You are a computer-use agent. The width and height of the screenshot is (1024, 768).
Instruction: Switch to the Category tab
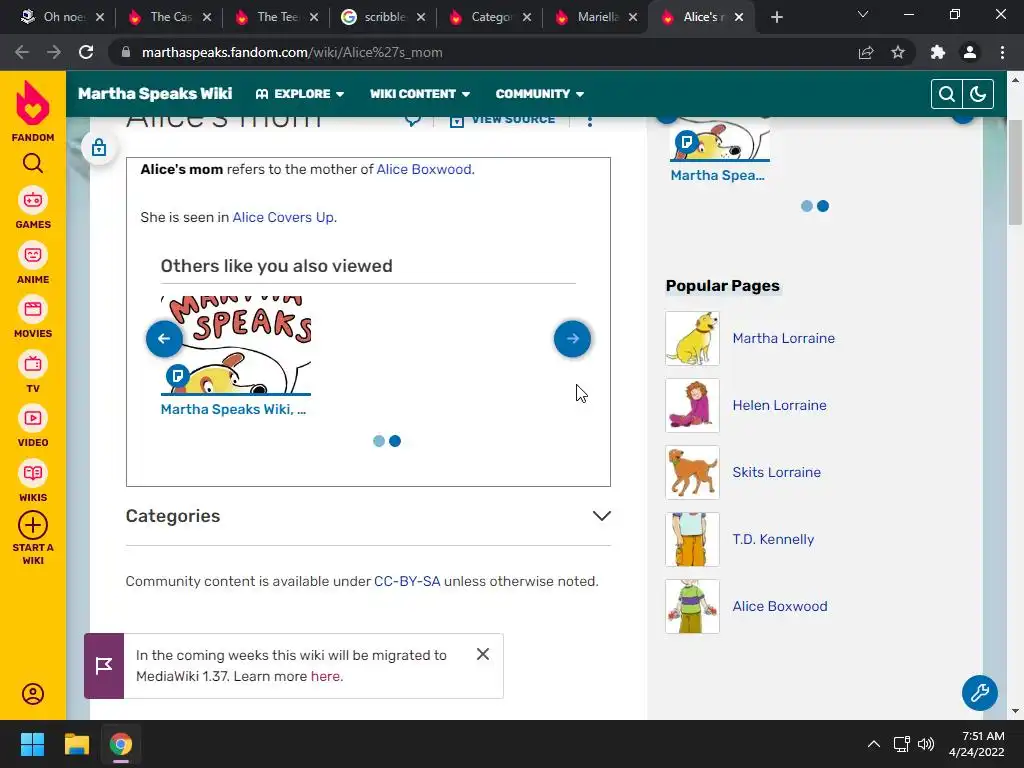tap(491, 17)
